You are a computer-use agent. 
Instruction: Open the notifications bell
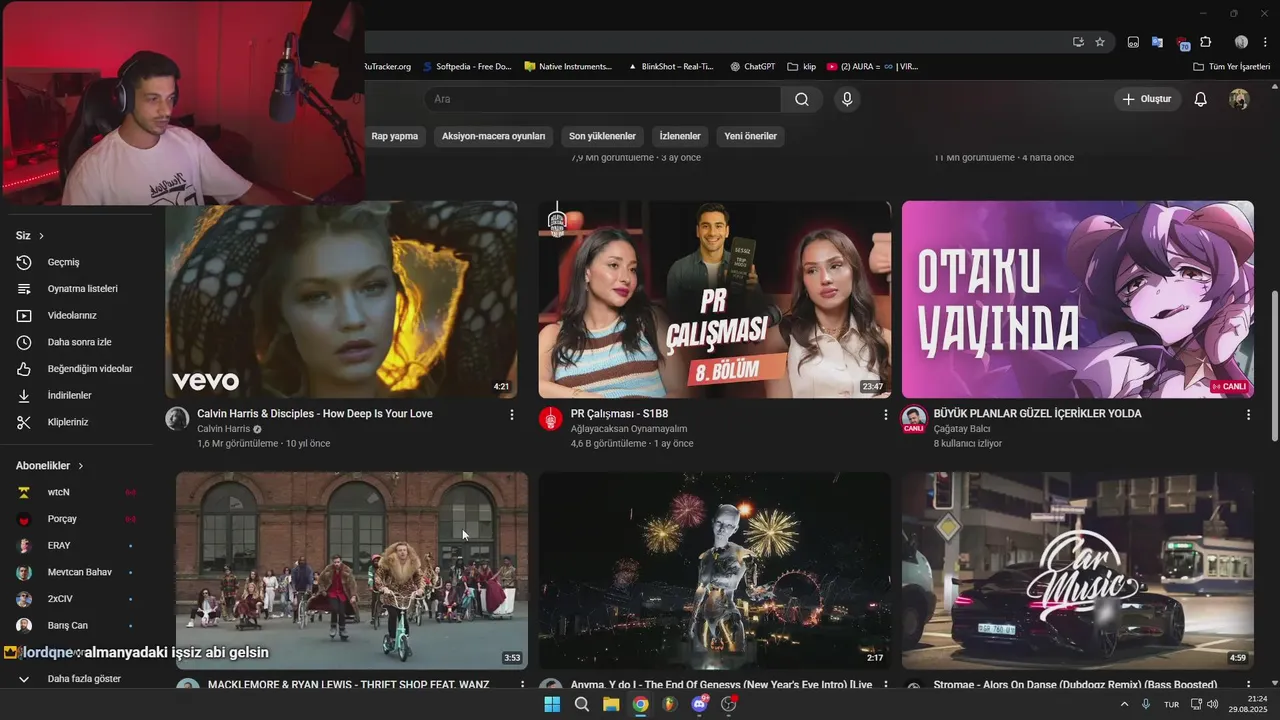coord(1201,99)
